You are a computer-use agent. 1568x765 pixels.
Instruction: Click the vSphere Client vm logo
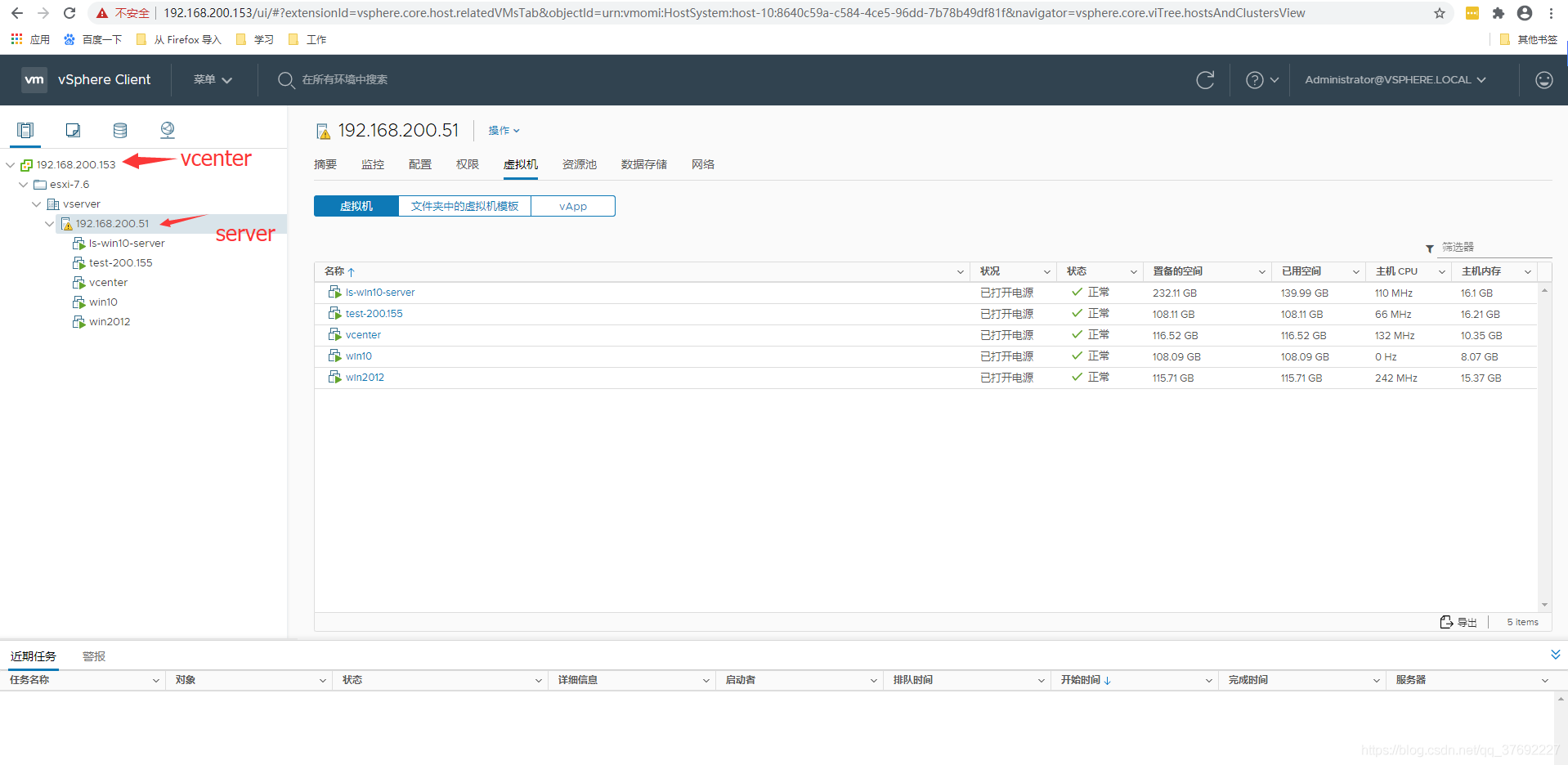tap(34, 79)
